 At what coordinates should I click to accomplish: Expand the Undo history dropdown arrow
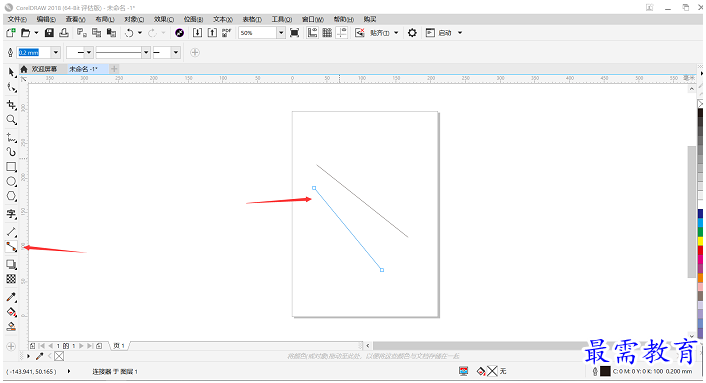pos(140,33)
